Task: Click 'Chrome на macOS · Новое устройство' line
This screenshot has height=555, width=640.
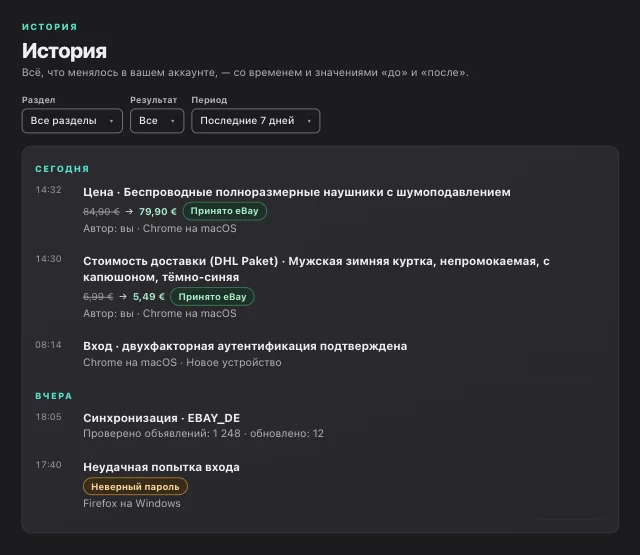Action: [x=182, y=362]
